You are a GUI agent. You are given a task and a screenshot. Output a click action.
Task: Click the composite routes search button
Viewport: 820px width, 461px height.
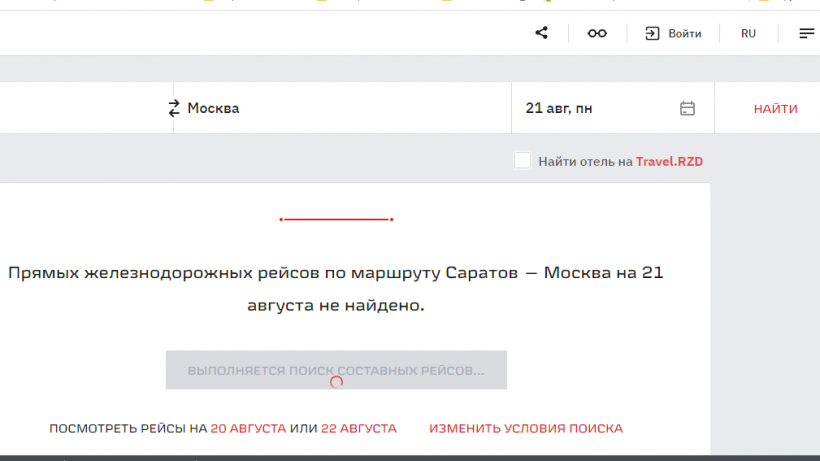pos(336,370)
